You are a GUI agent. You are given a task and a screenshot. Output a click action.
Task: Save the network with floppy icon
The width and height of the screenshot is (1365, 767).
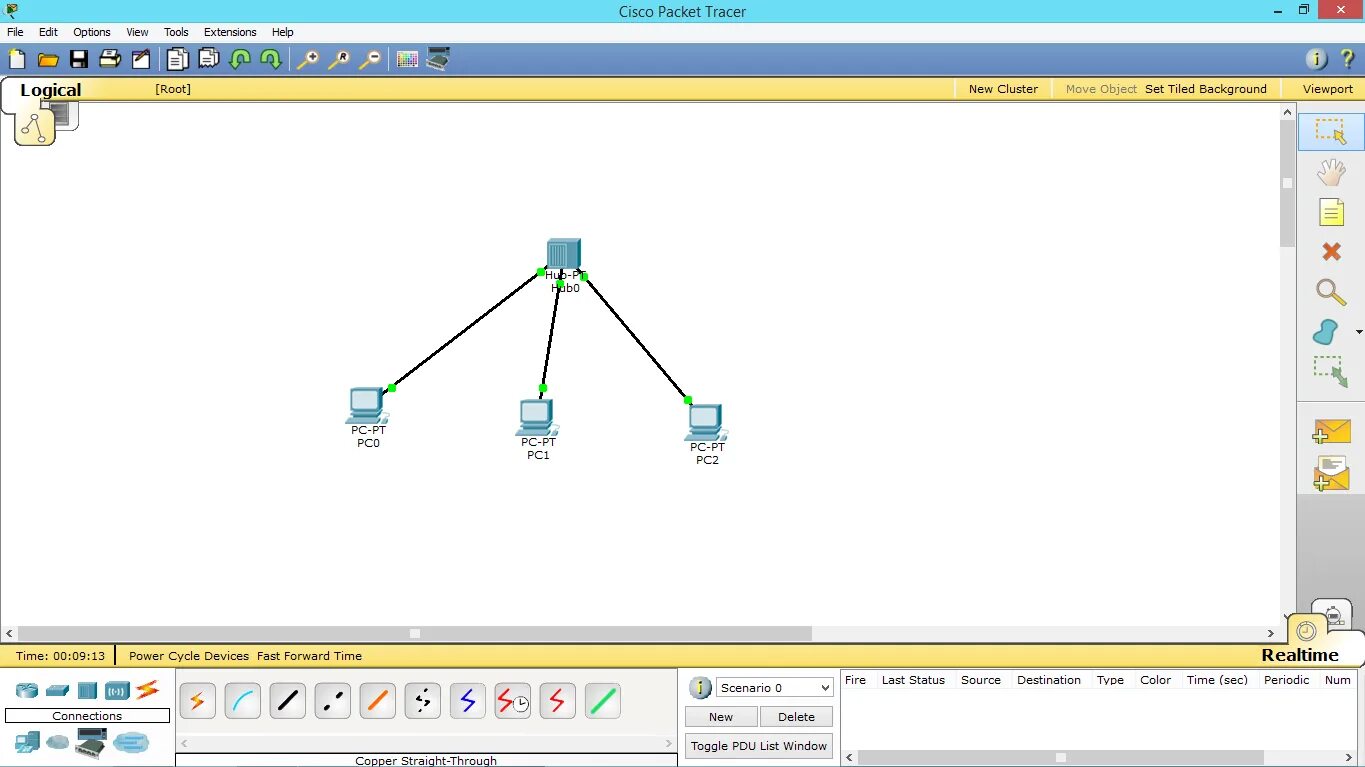click(x=79, y=59)
